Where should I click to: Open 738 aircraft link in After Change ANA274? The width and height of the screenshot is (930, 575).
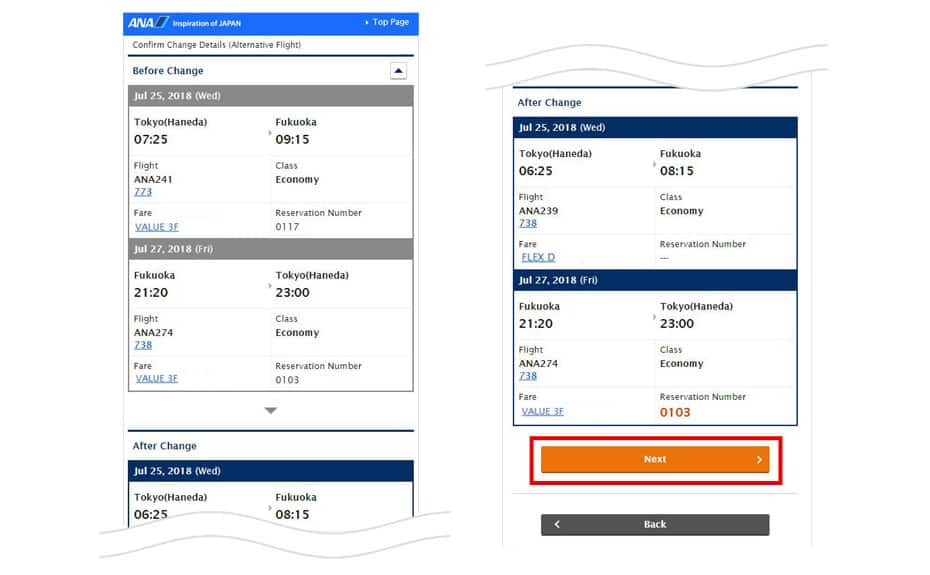(528, 377)
